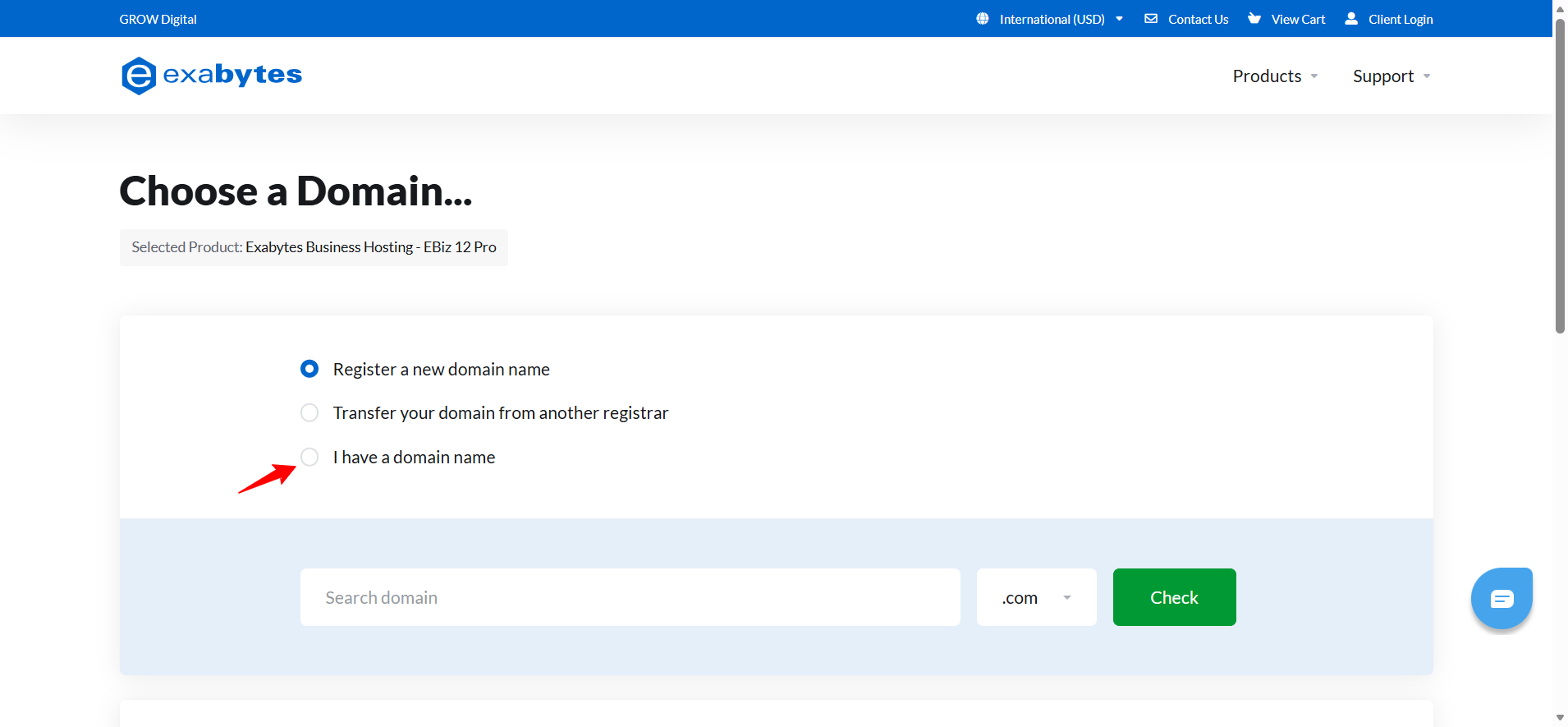Click the GROW Digital link
Viewport: 1568px width, 727px height.
coord(158,19)
